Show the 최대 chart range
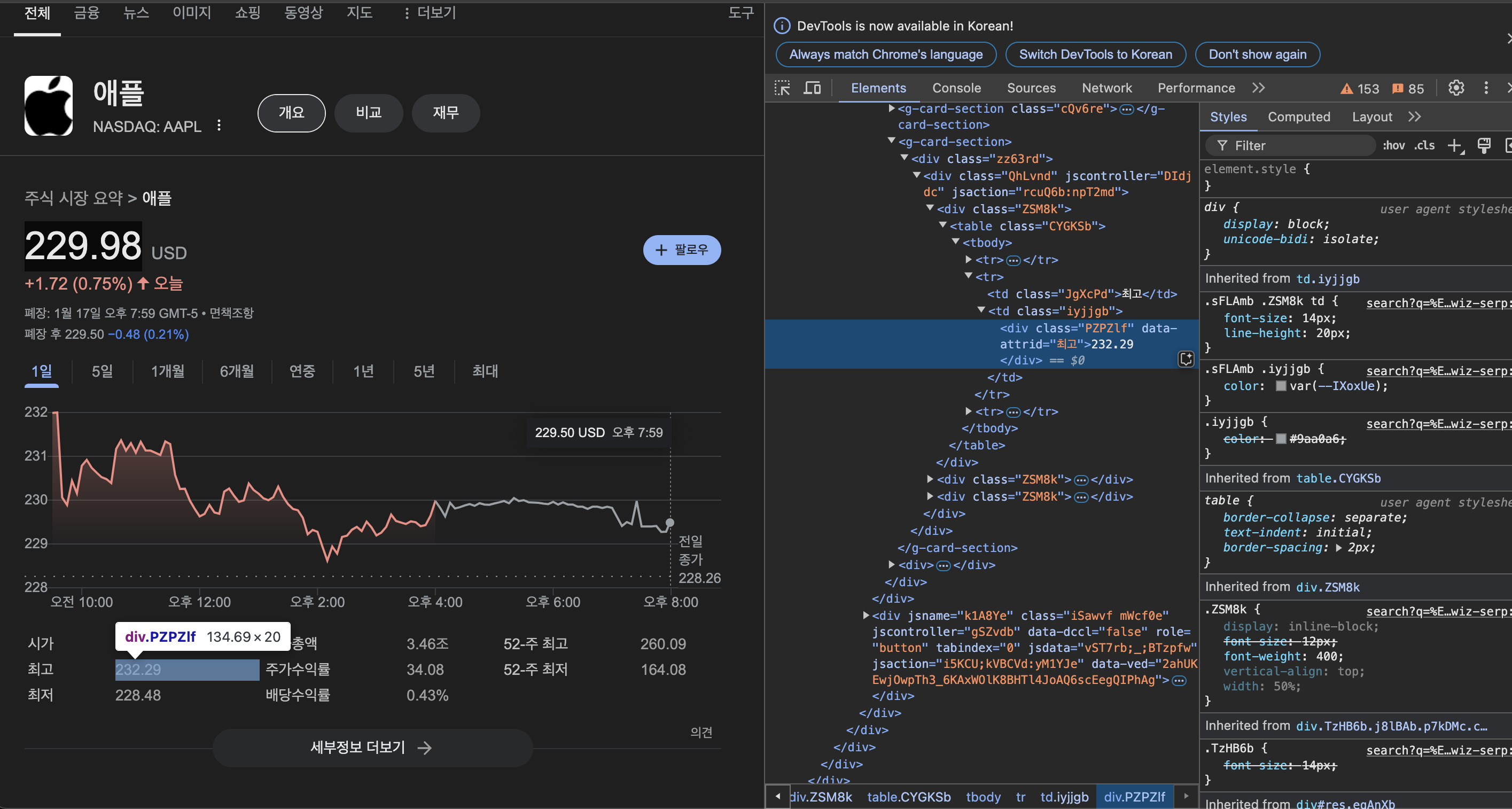1512x809 pixels. pos(486,371)
